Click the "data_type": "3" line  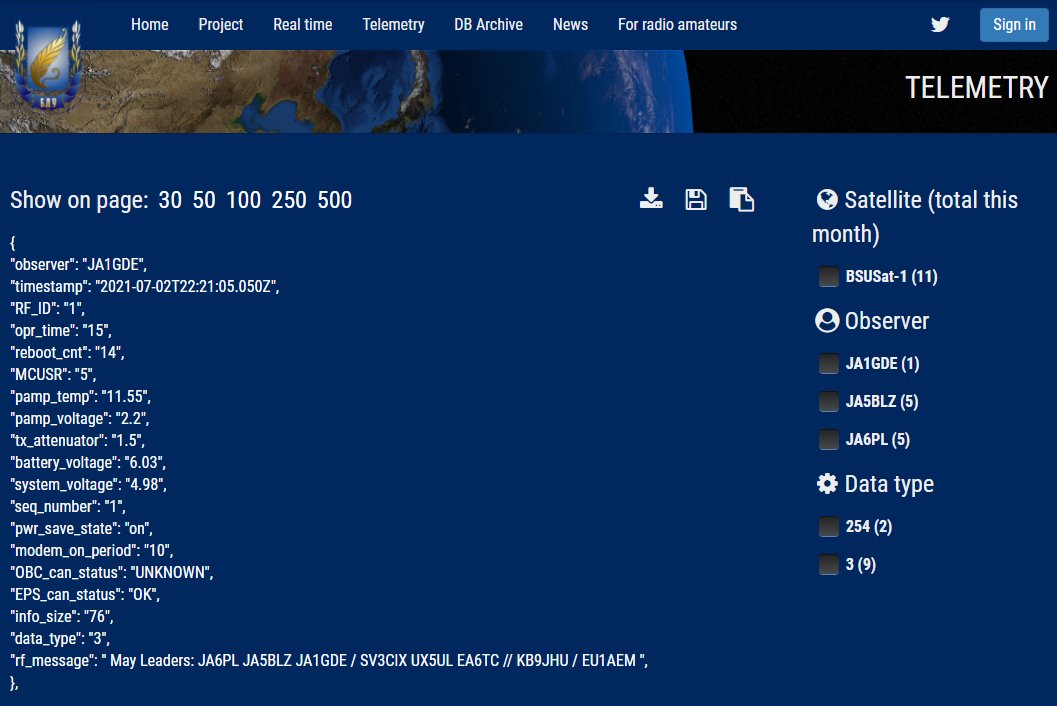[x=60, y=639]
